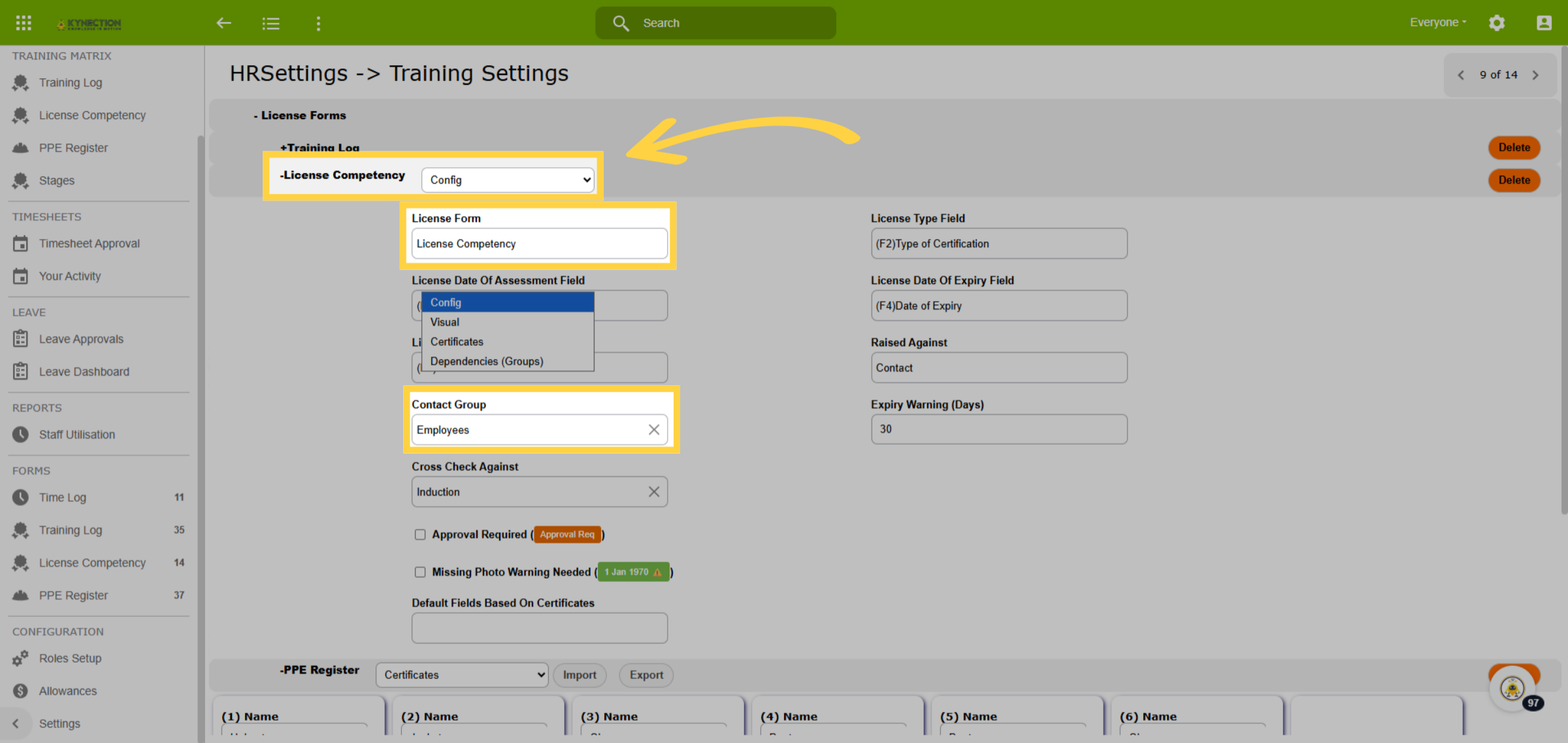Click the License Type Field input

coord(998,244)
